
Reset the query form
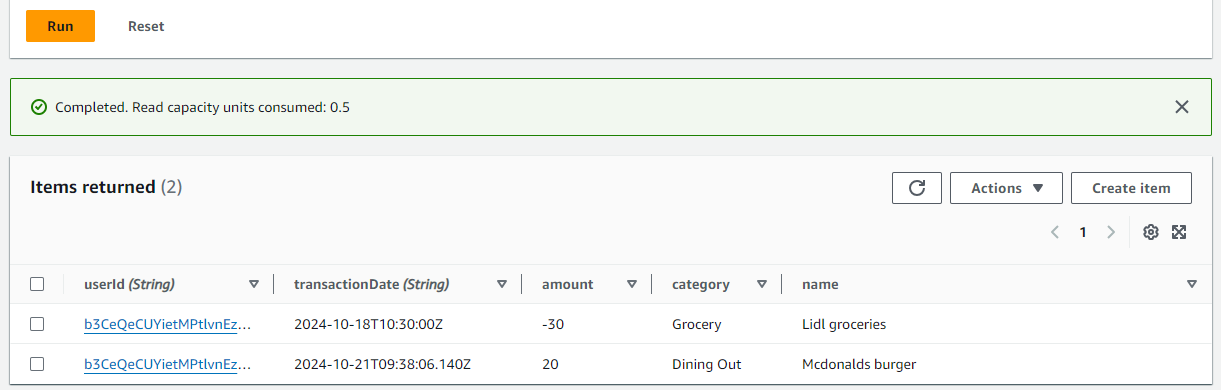tap(146, 26)
